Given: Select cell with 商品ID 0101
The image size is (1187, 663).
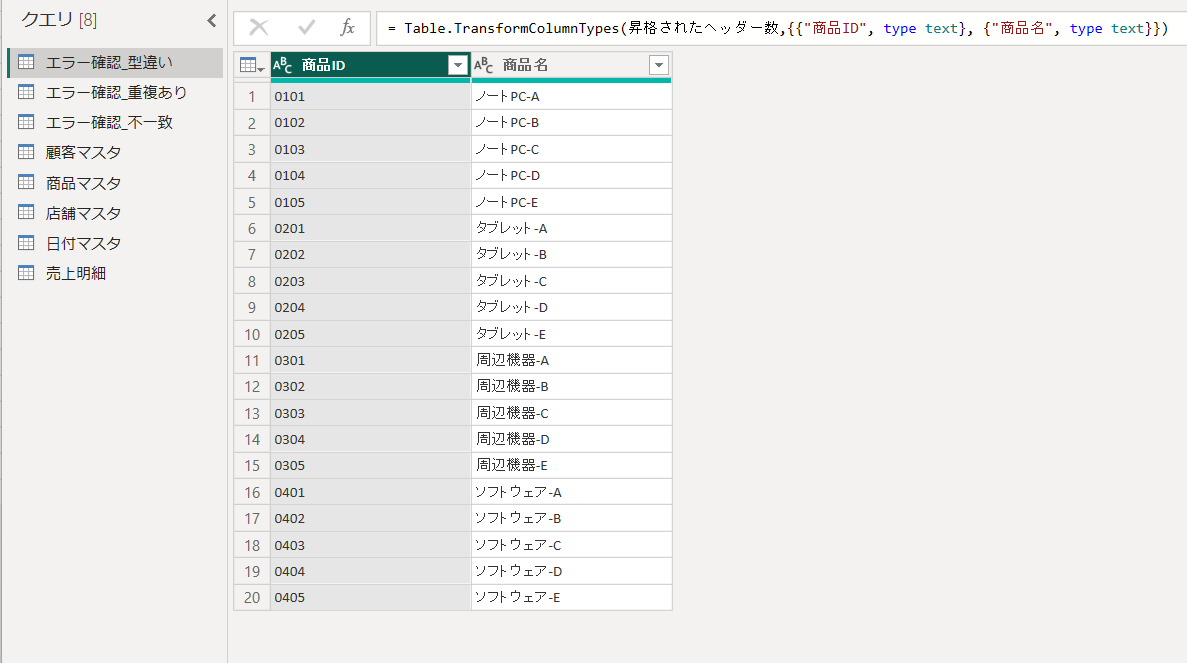Looking at the screenshot, I should (370, 96).
